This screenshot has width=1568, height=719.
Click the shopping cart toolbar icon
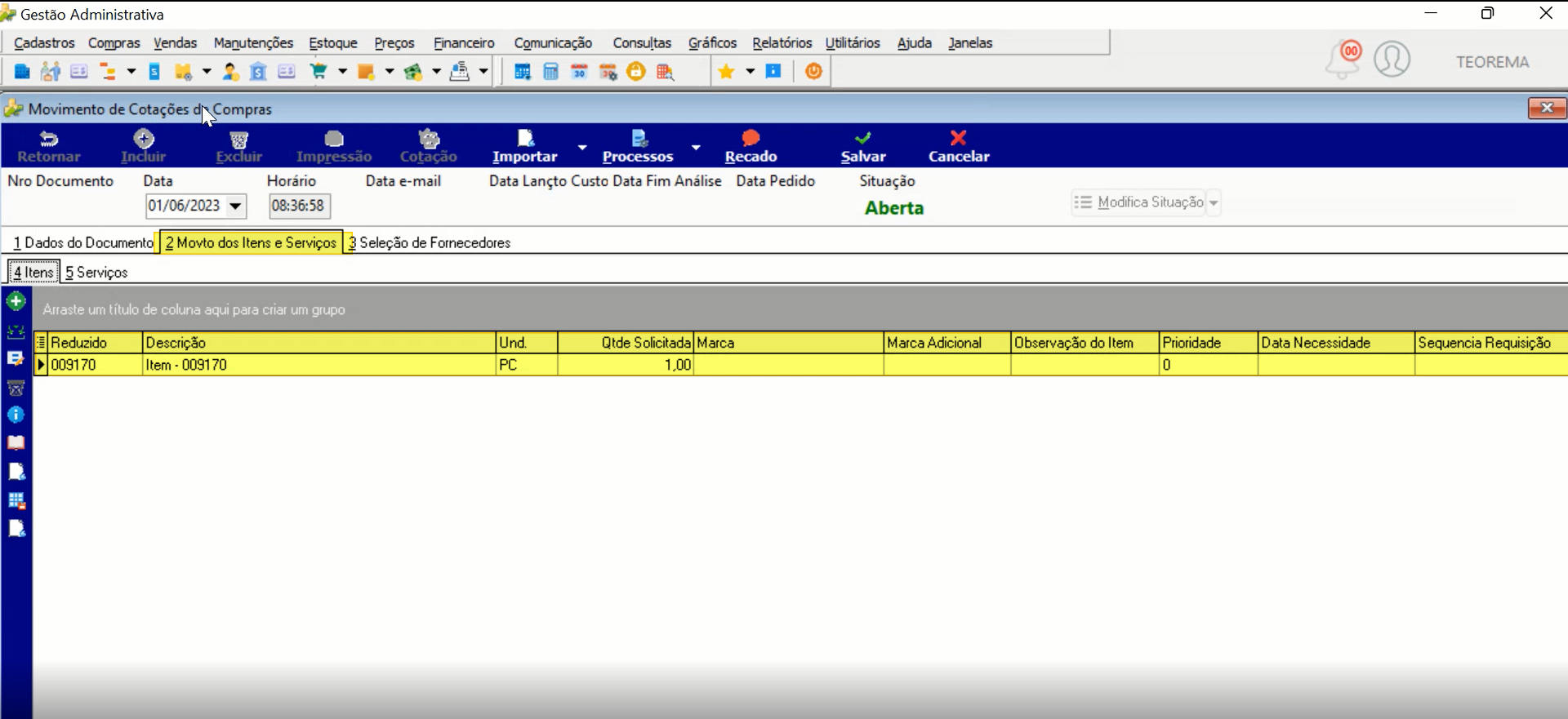(318, 72)
